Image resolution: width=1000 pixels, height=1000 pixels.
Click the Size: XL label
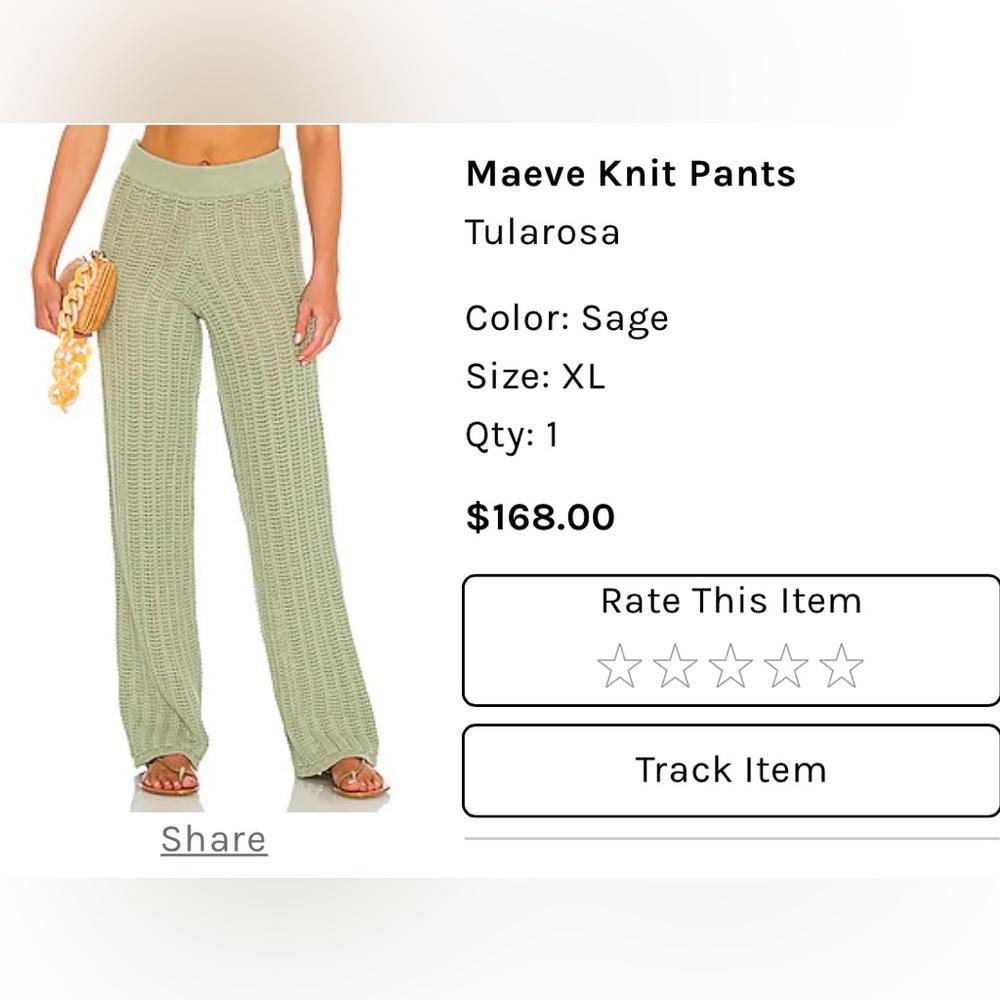point(535,377)
